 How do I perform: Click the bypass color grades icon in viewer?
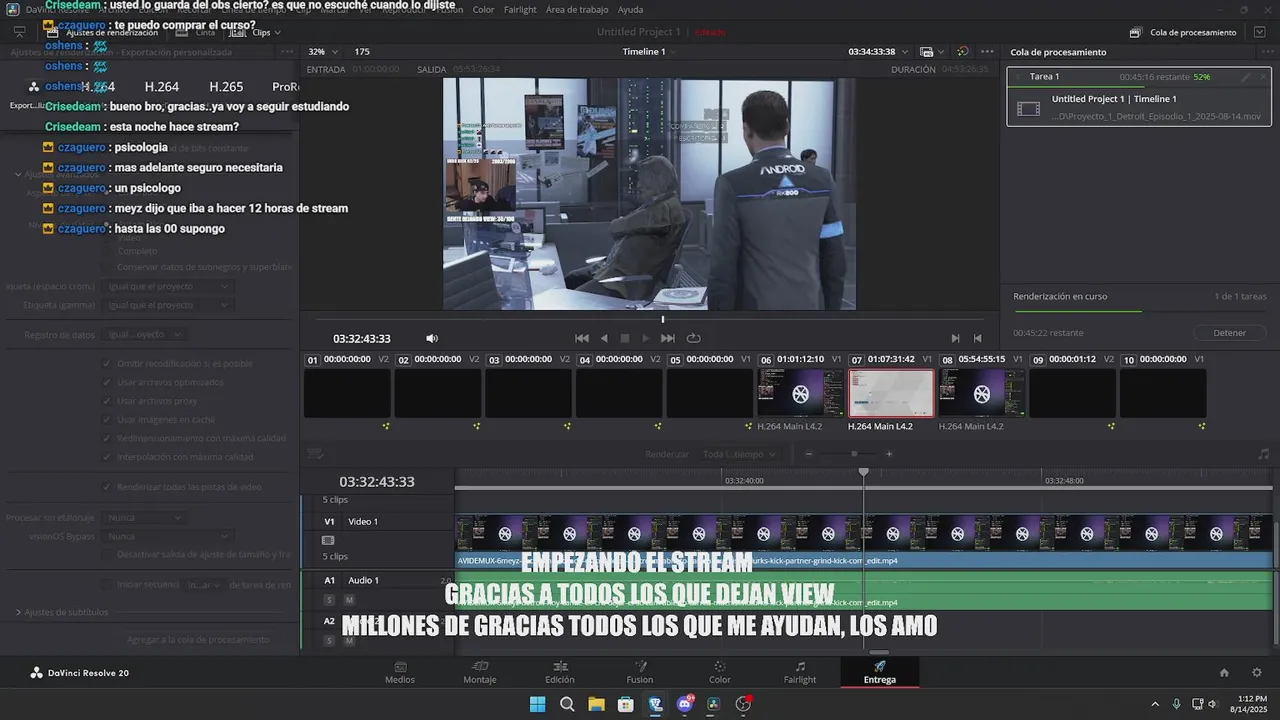tap(962, 52)
